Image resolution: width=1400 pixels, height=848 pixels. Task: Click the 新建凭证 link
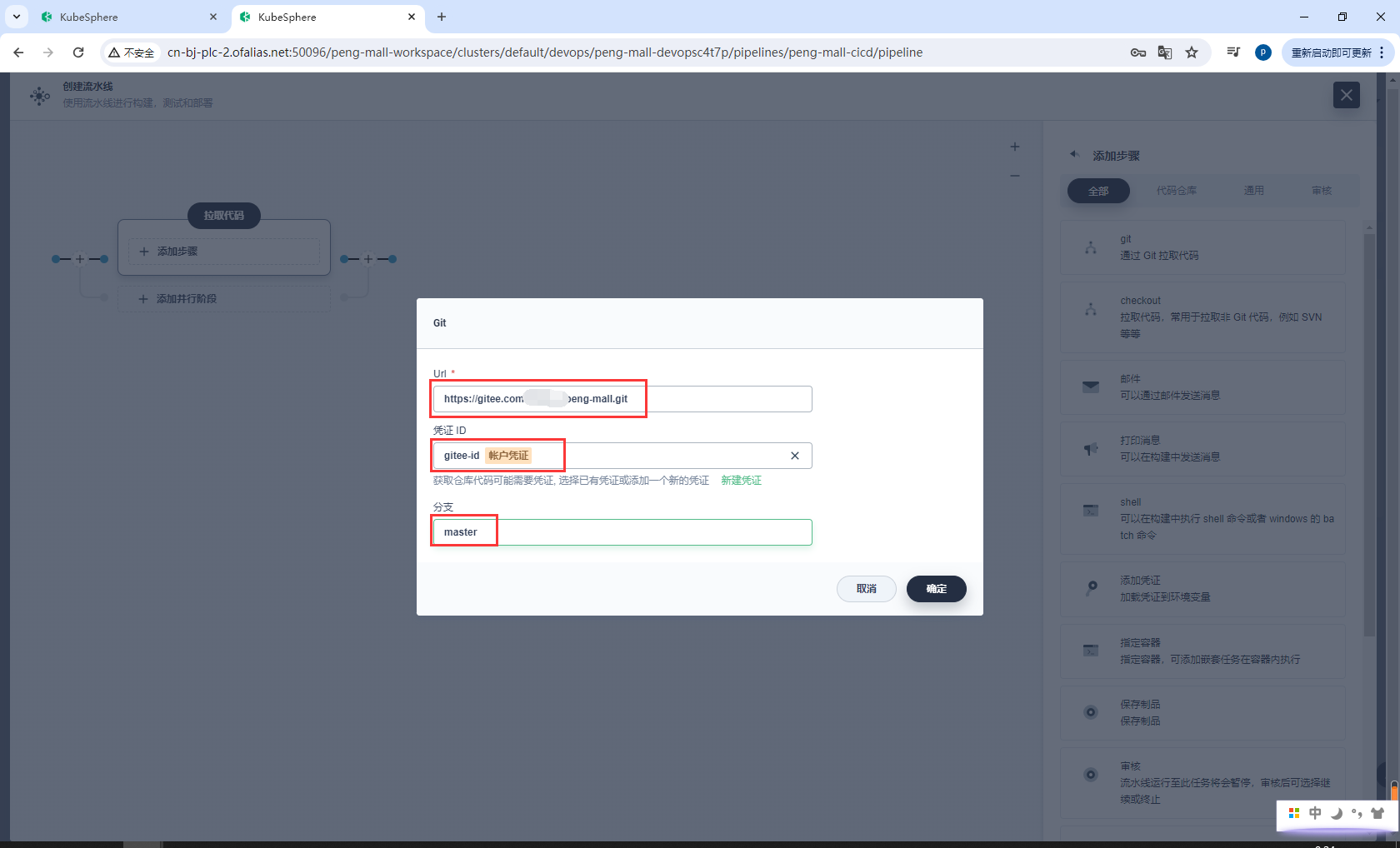(742, 481)
